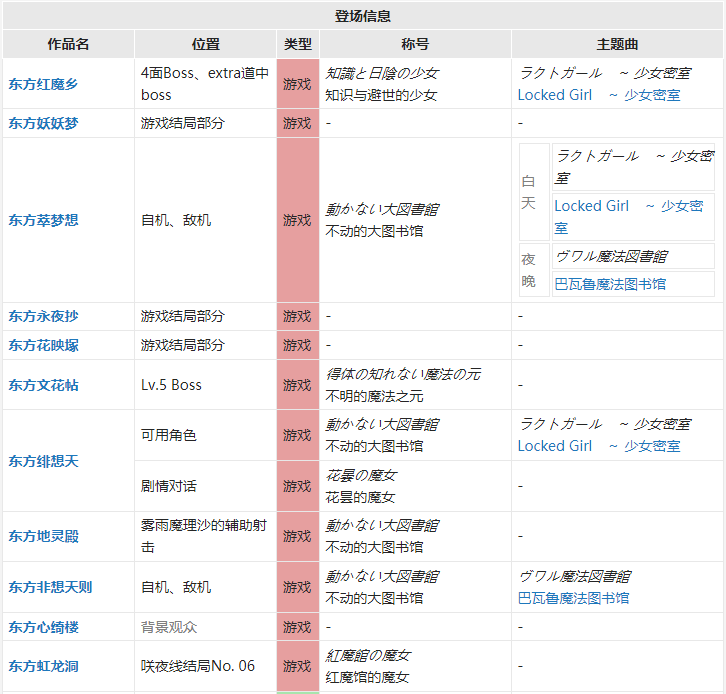Click the 登场信息 table title
The image size is (726, 694).
click(x=363, y=16)
